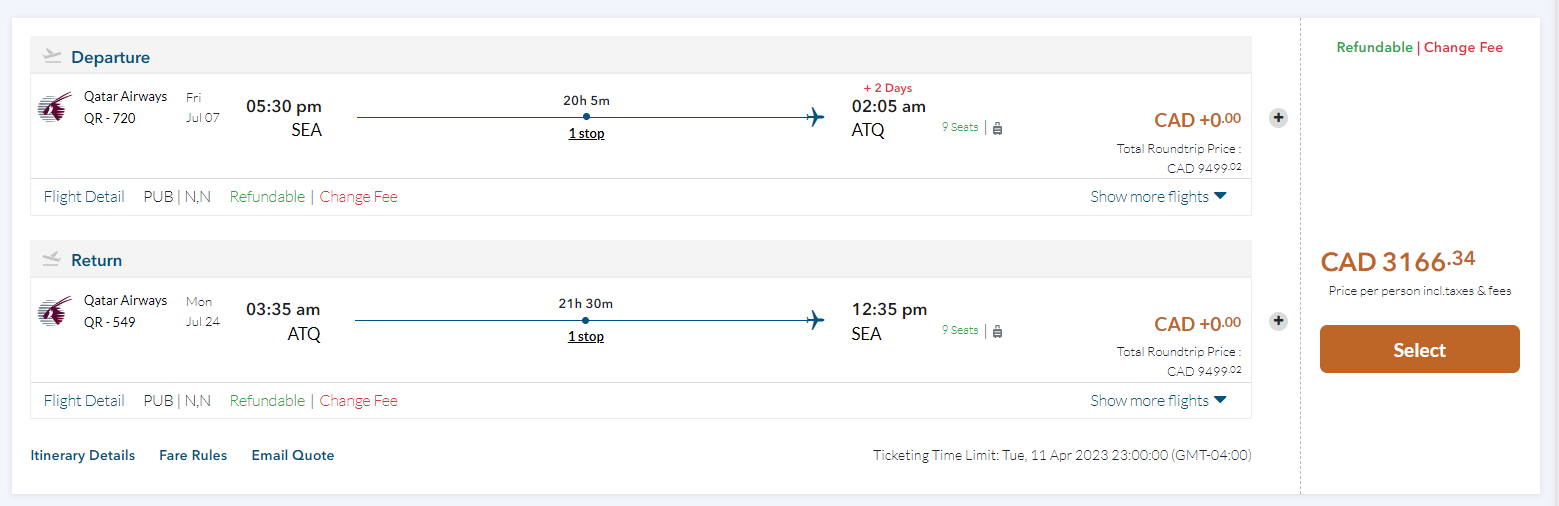The image size is (1559, 506).
Task: View the Fare Rules
Action: click(x=193, y=455)
